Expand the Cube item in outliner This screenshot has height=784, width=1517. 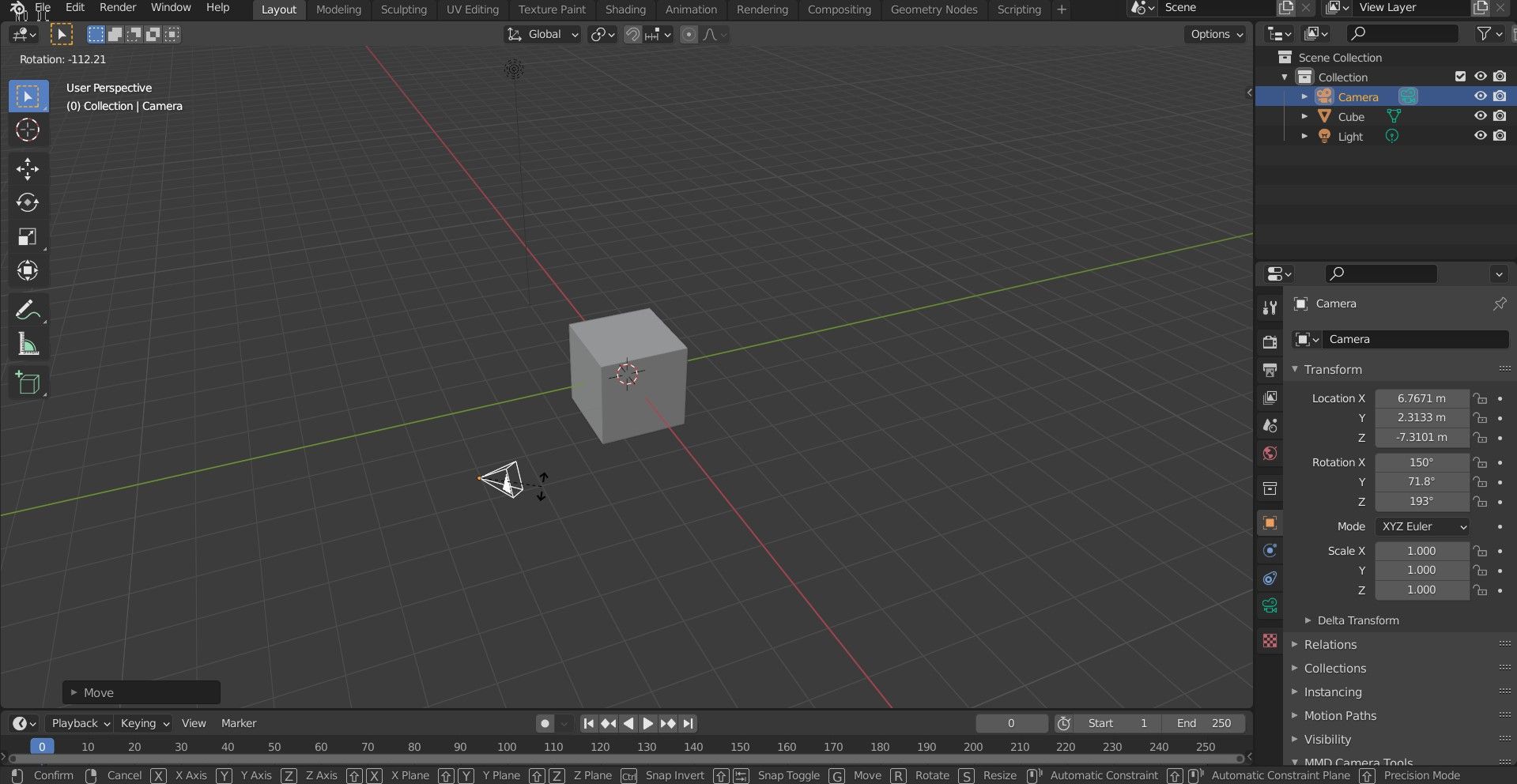[1304, 116]
